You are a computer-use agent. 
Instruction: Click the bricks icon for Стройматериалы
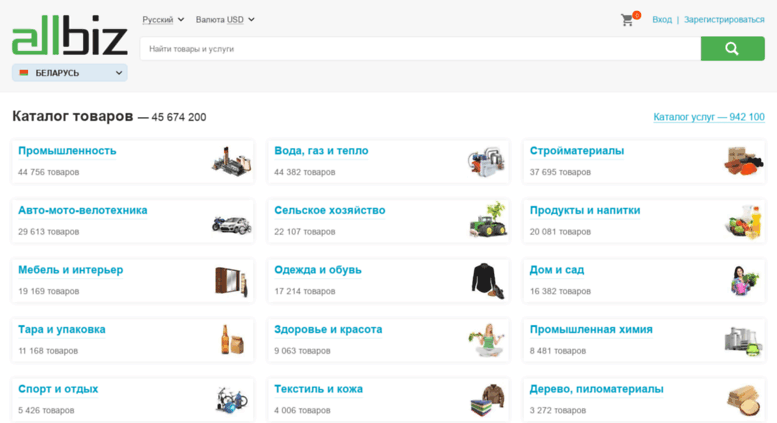click(743, 161)
